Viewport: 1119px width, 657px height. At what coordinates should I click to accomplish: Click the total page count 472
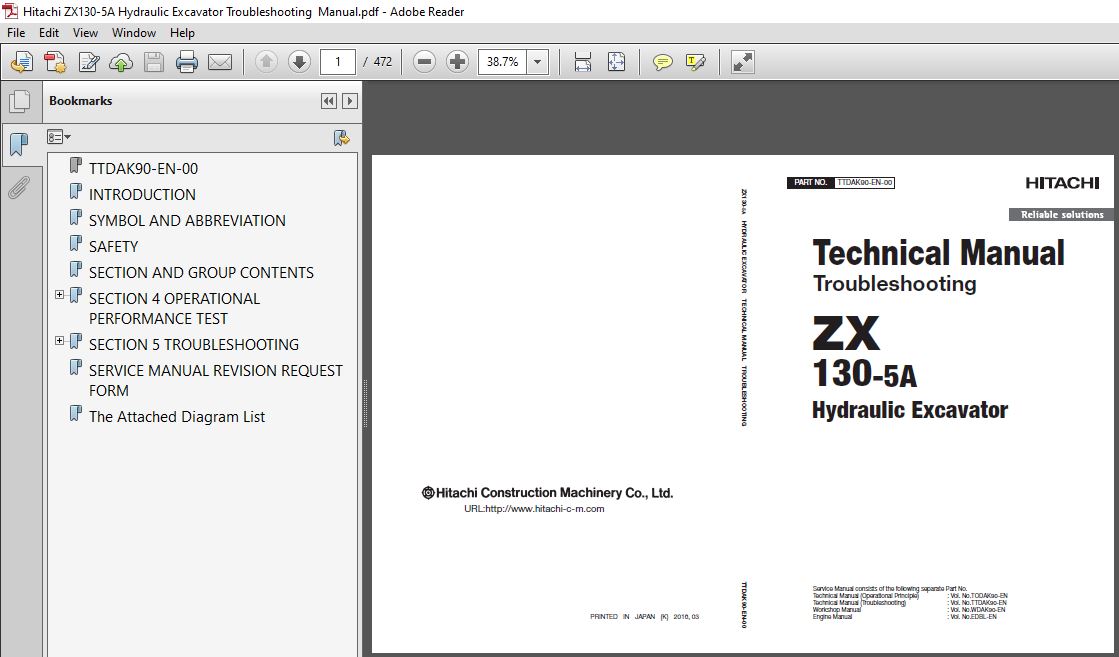coord(383,62)
